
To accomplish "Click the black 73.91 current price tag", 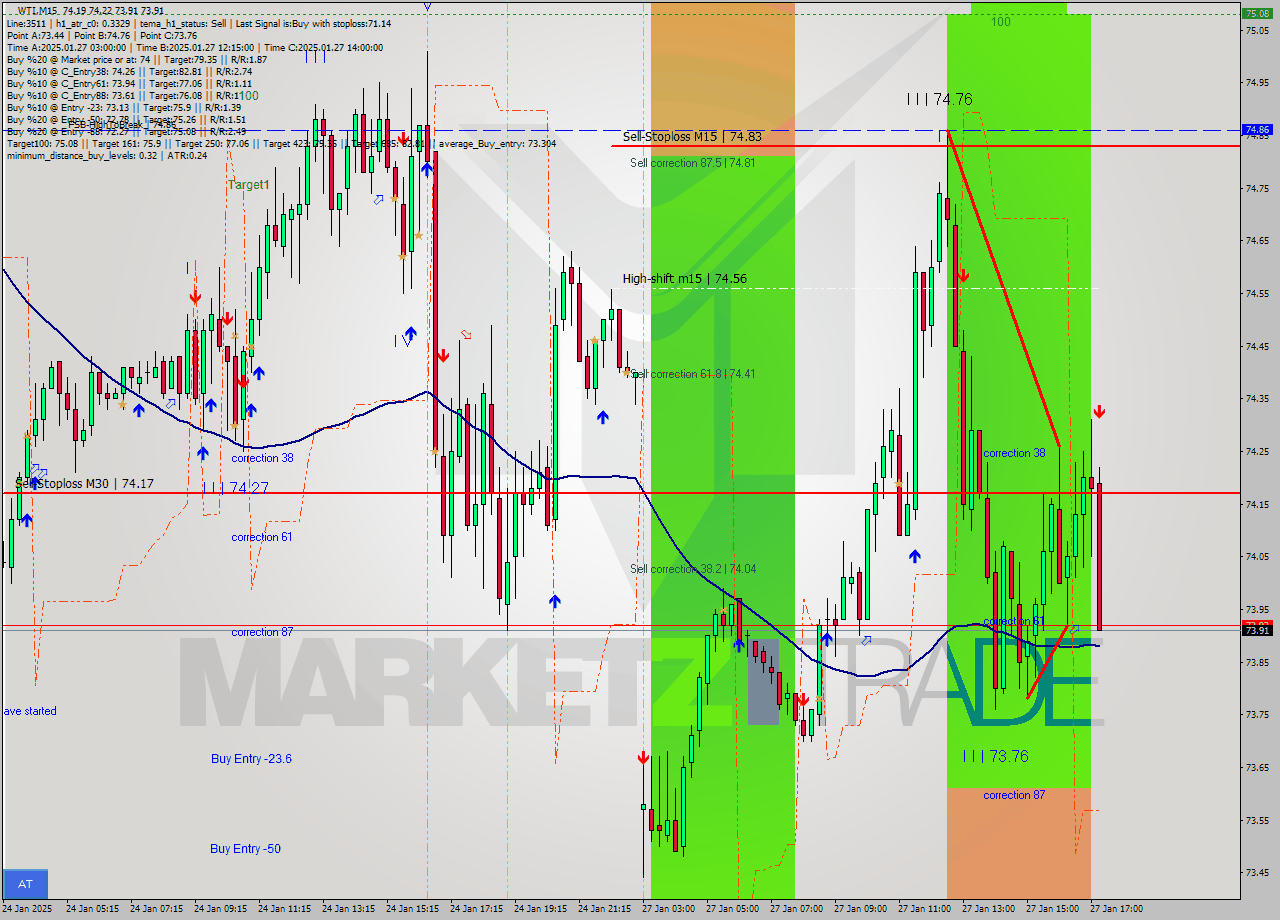I will [x=1257, y=630].
